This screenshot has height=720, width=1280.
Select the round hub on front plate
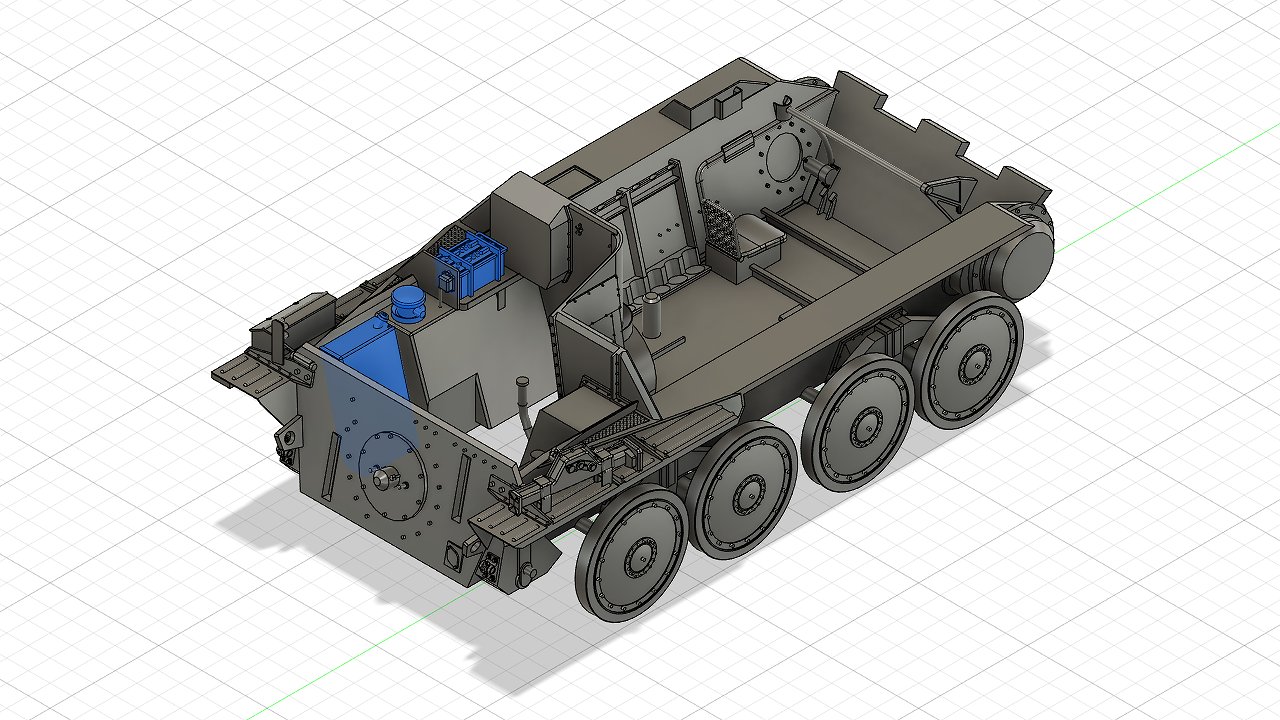[384, 477]
